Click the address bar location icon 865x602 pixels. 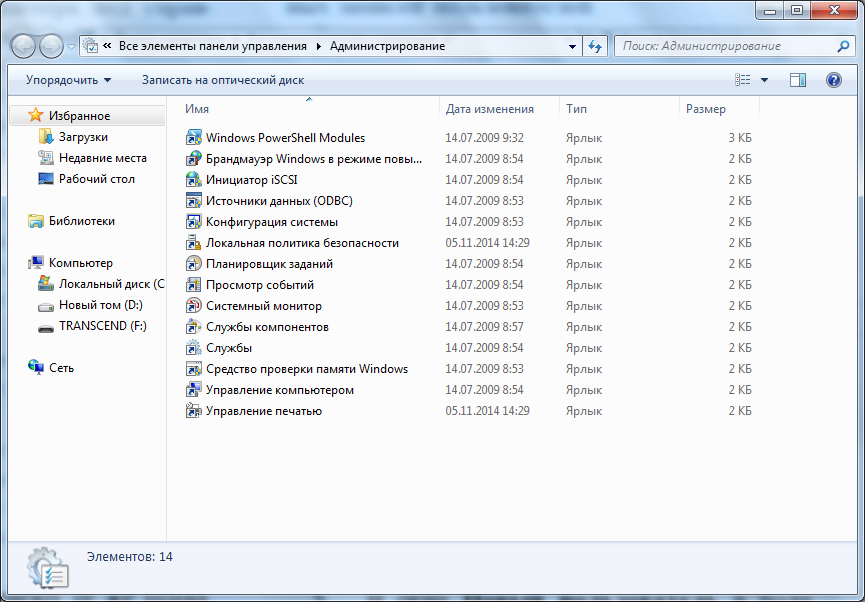(x=91, y=46)
